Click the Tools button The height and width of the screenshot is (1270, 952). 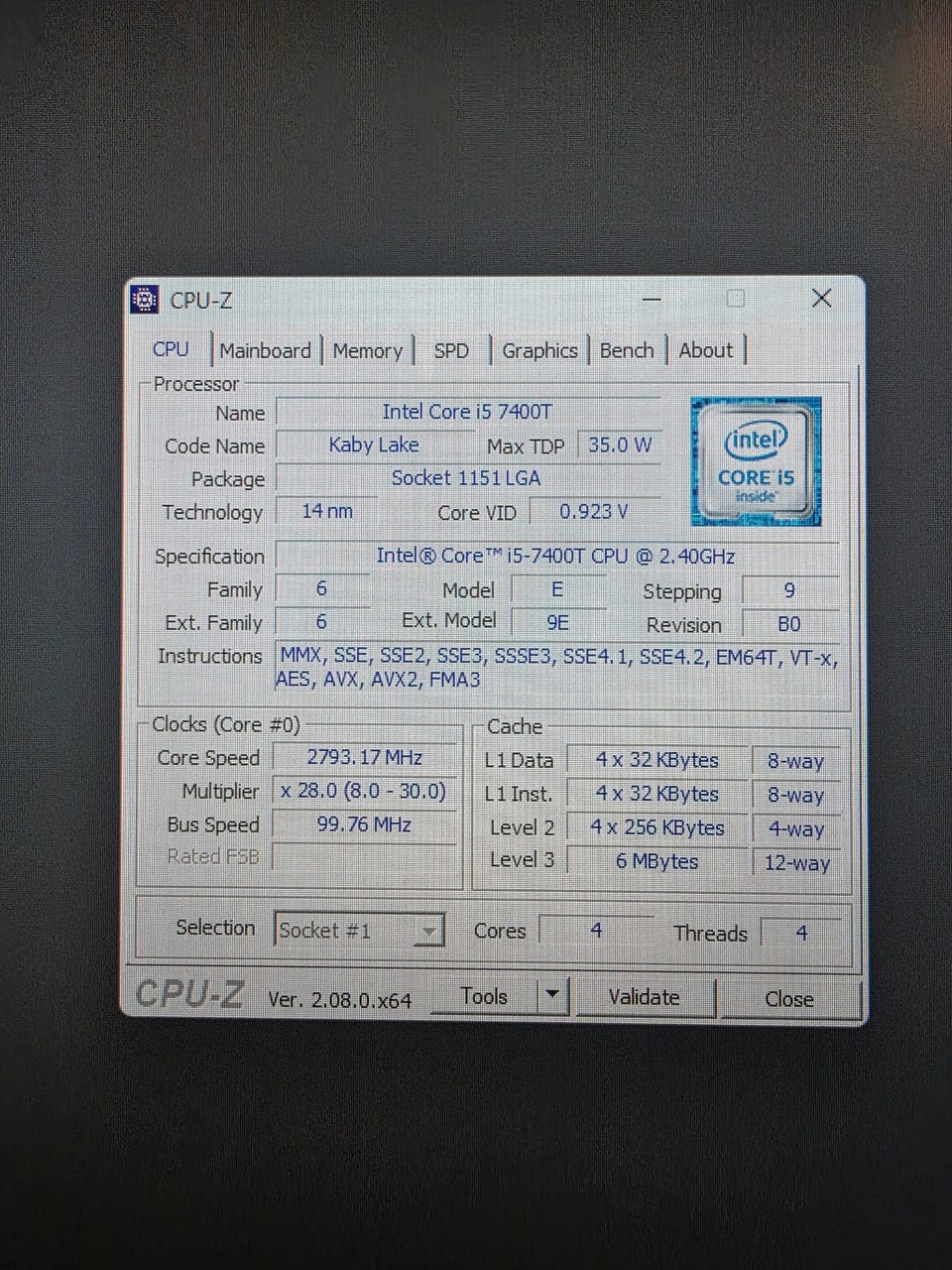484,996
